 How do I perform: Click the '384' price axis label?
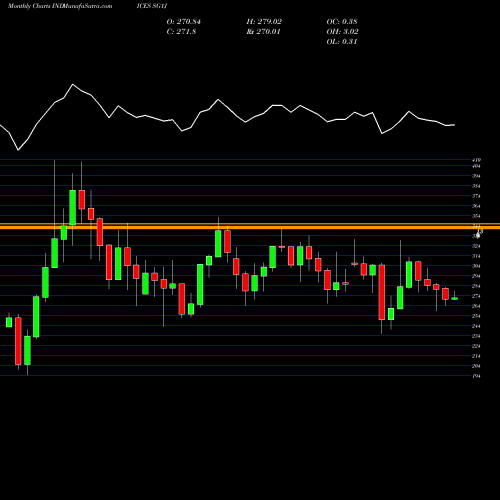coord(476,186)
